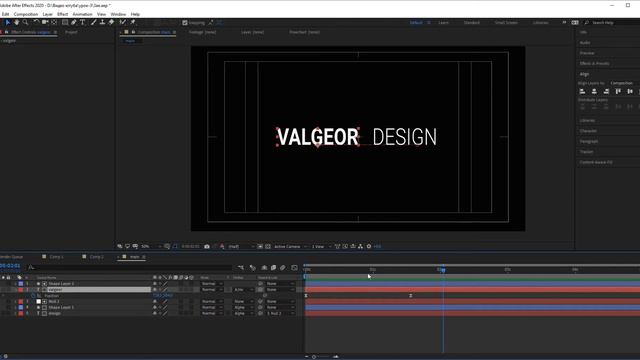Switch to the Default workspace

point(416,23)
